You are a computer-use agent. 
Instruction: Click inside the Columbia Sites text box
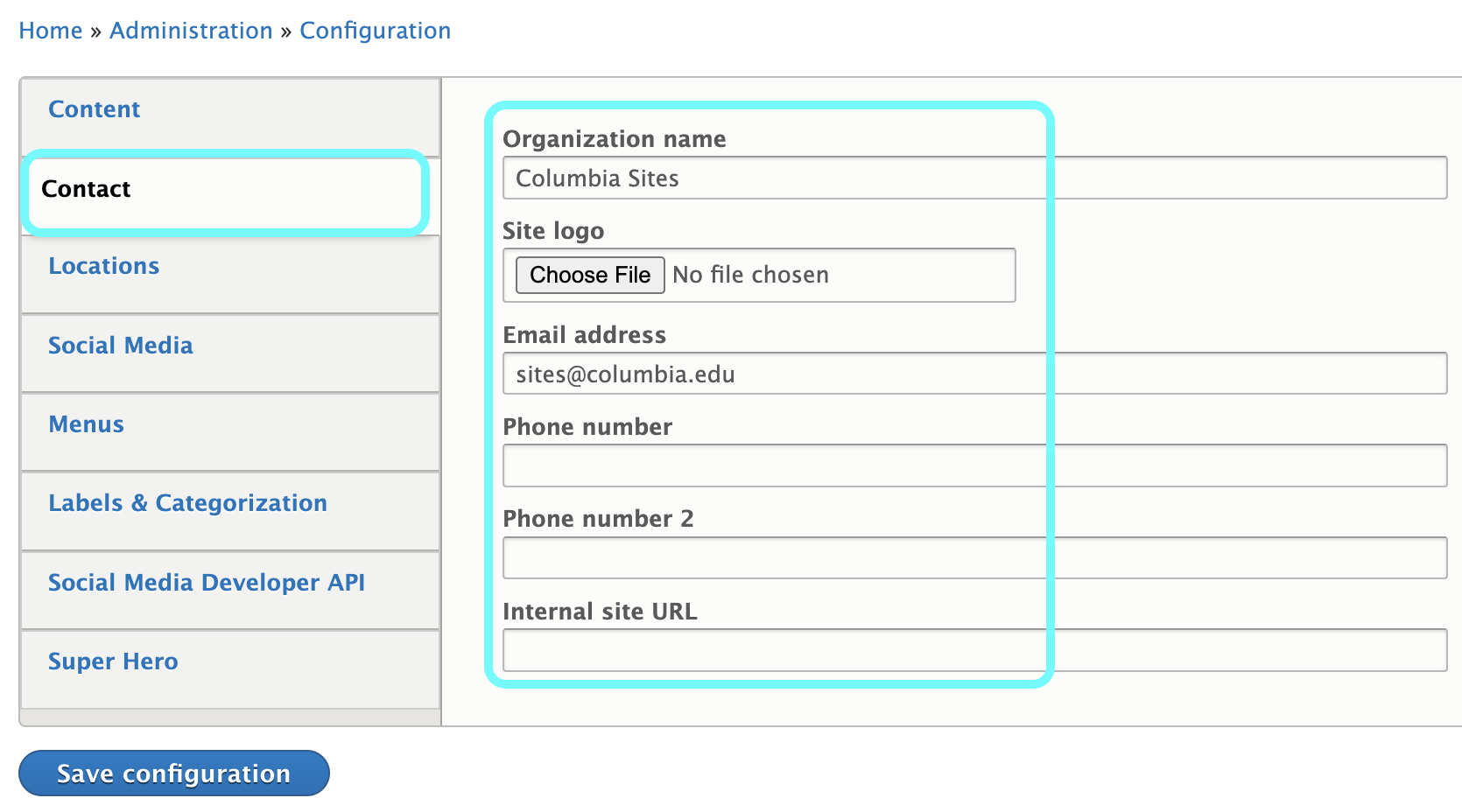click(774, 177)
